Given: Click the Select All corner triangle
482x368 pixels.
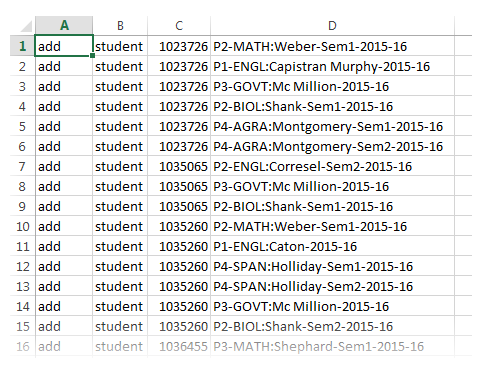Looking at the screenshot, I should 26,26.
